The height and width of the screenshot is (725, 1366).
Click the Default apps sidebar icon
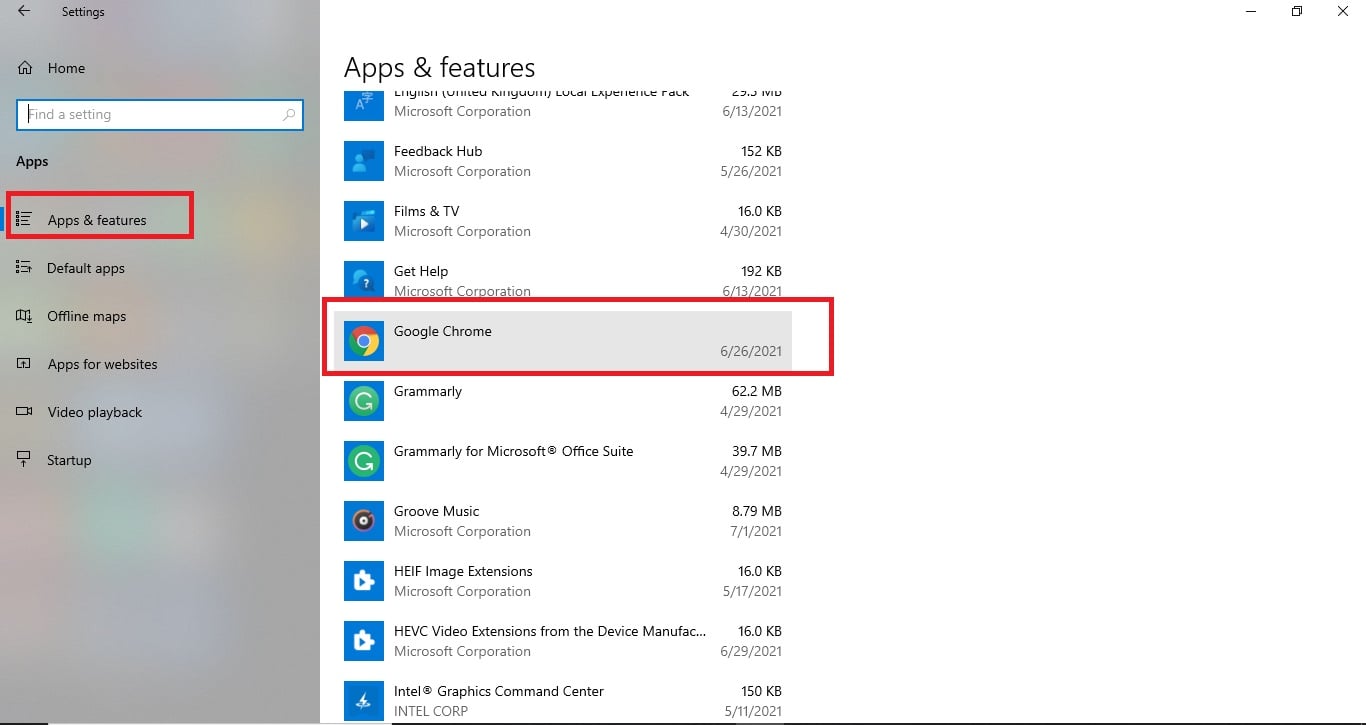click(25, 268)
